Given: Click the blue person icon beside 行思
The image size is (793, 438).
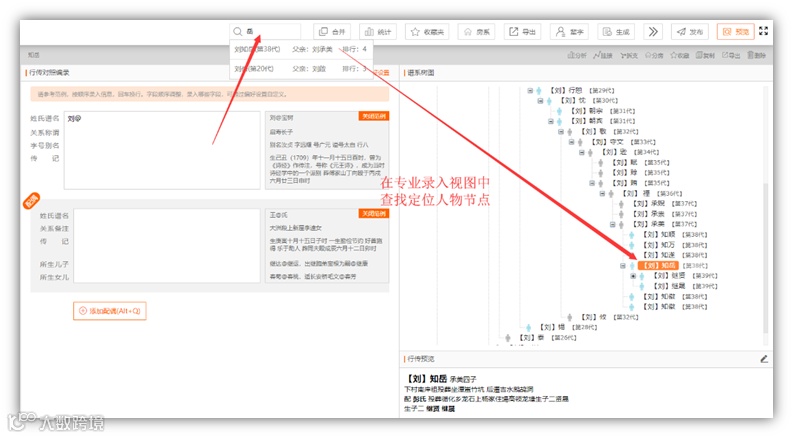Looking at the screenshot, I should click(x=539, y=91).
